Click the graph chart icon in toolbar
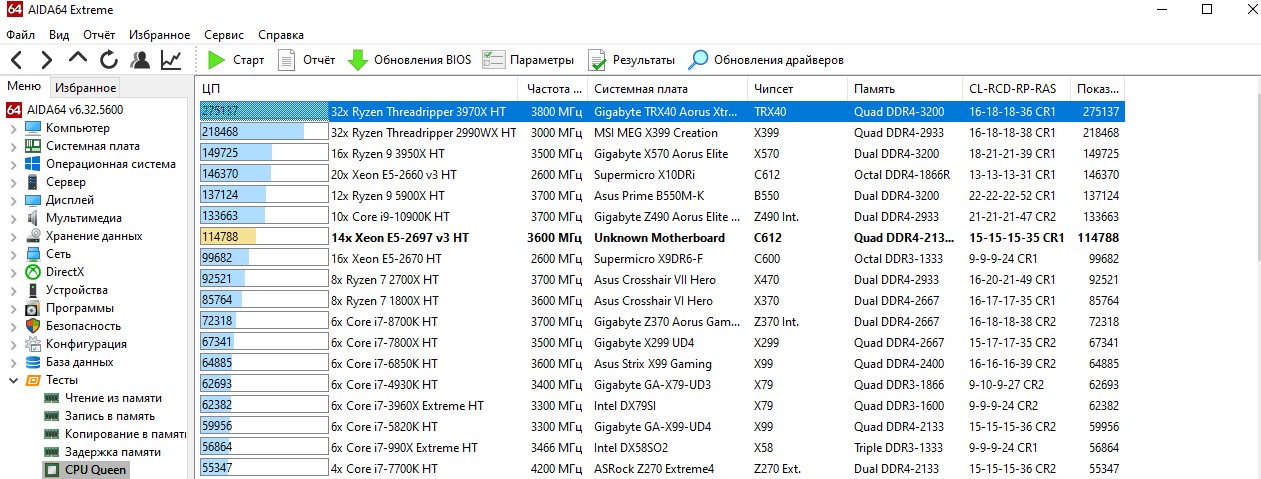This screenshot has width=1261, height=479. (171, 60)
